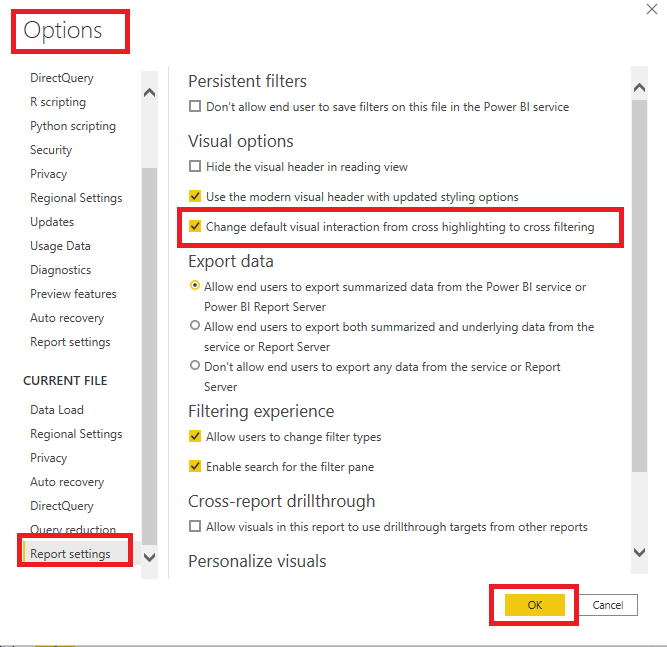Click the Filtering experience heading
Screen dimensions: 667x647
[261, 411]
